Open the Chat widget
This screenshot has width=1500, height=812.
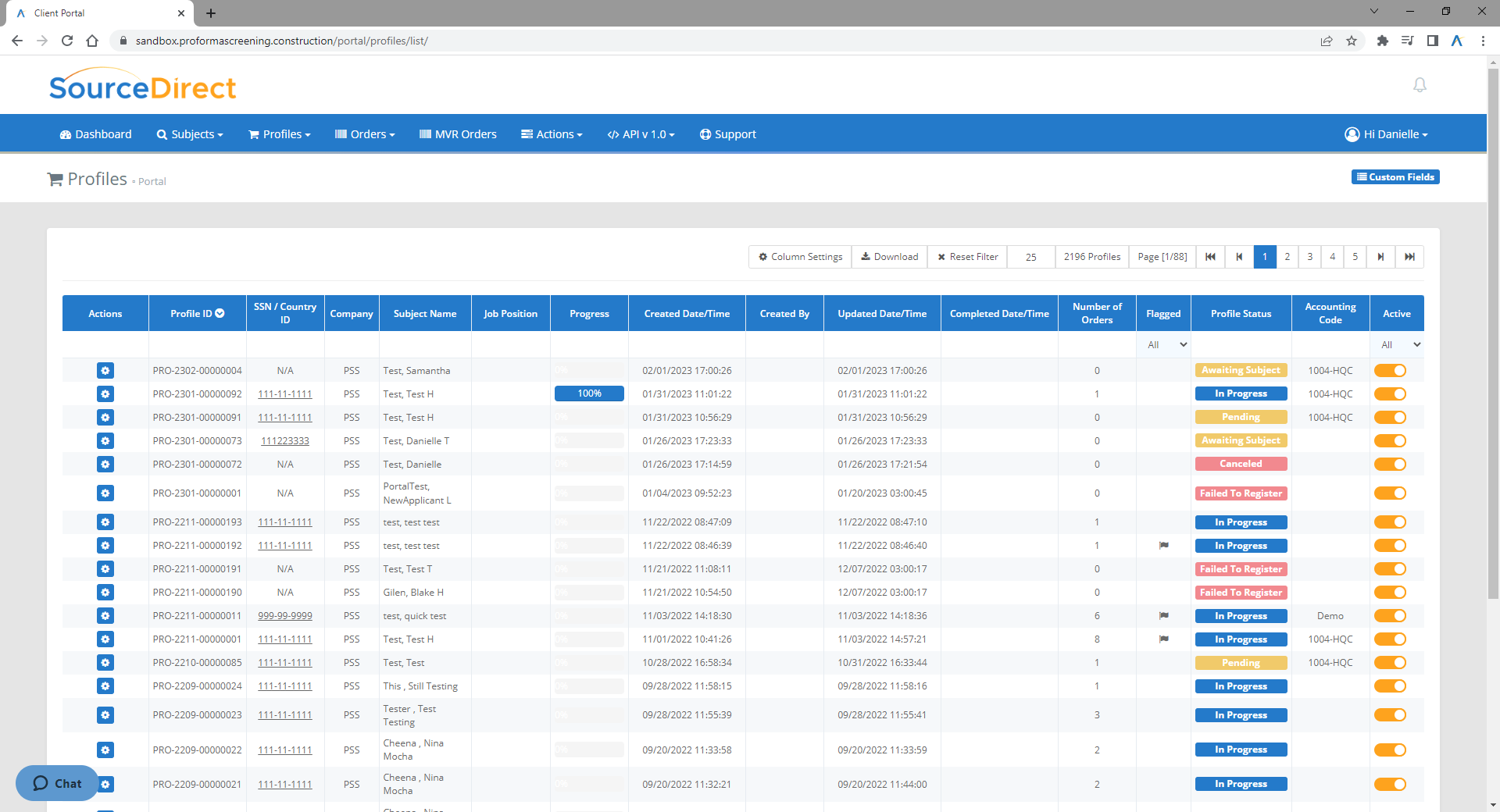(57, 783)
